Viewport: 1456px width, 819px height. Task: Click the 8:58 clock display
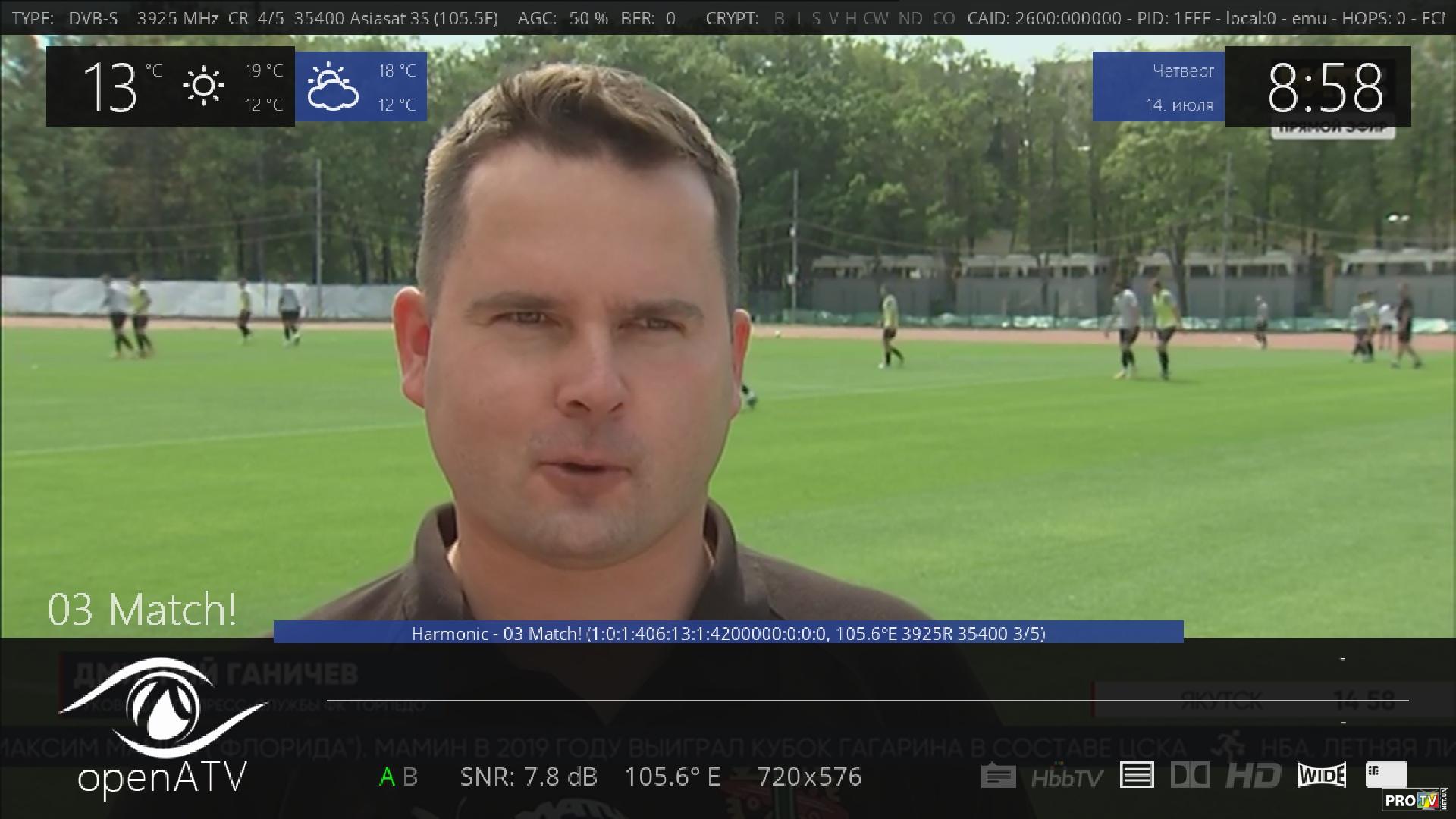click(1324, 88)
